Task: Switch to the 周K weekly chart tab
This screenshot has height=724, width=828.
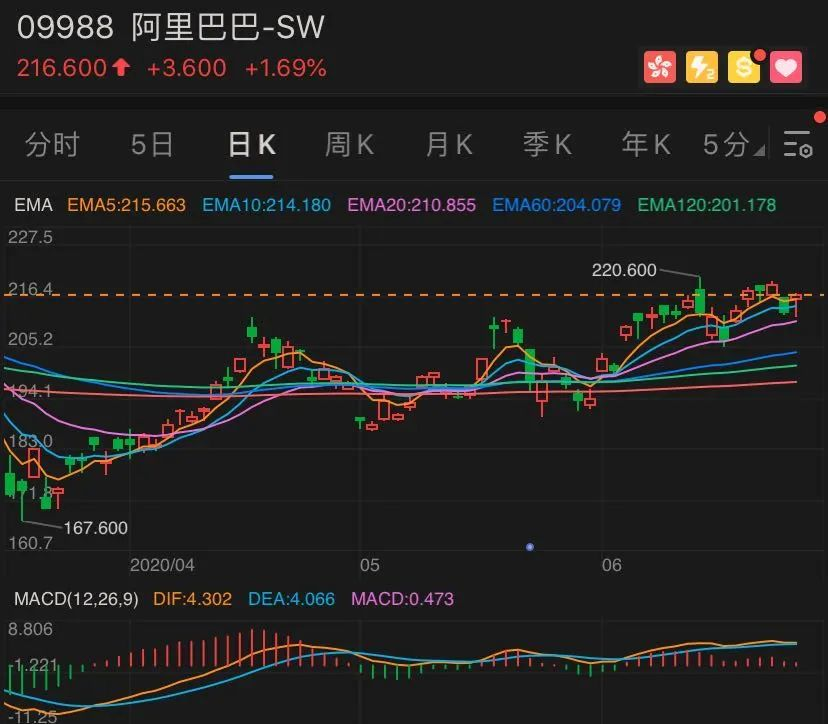Action: click(350, 144)
